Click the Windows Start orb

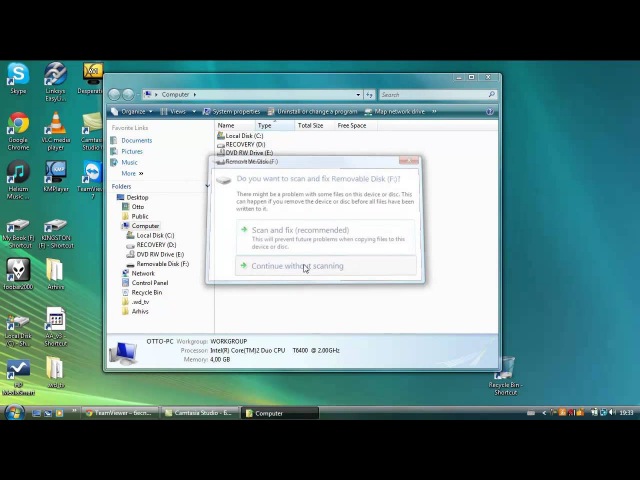(15, 412)
